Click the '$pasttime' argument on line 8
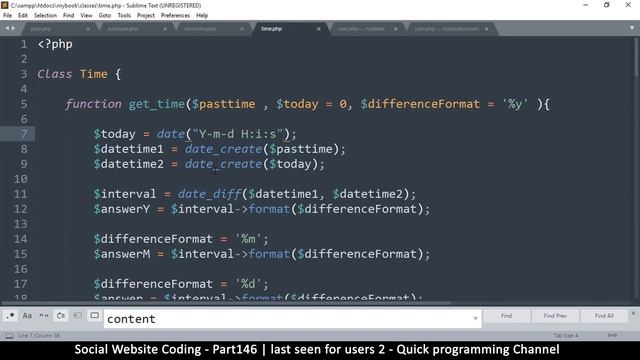 [301, 149]
